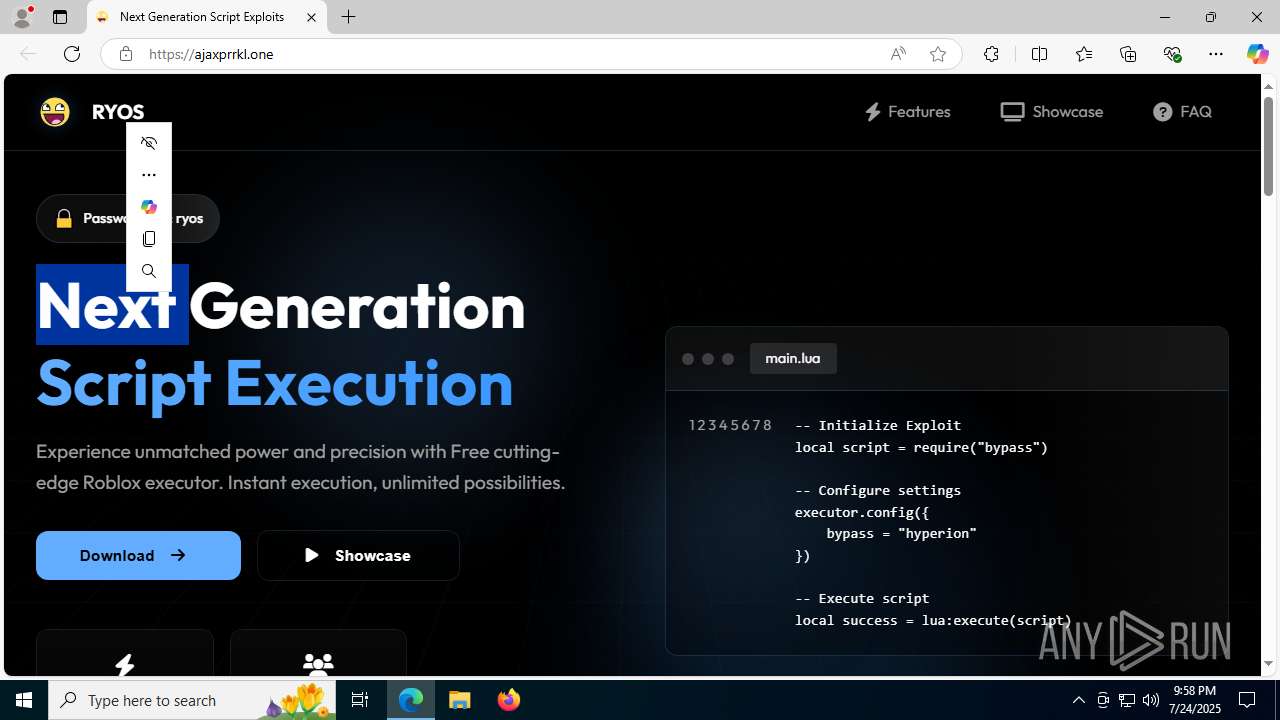The height and width of the screenshot is (720, 1280).
Task: Copy selected text via mini menu icon
Action: 149,239
